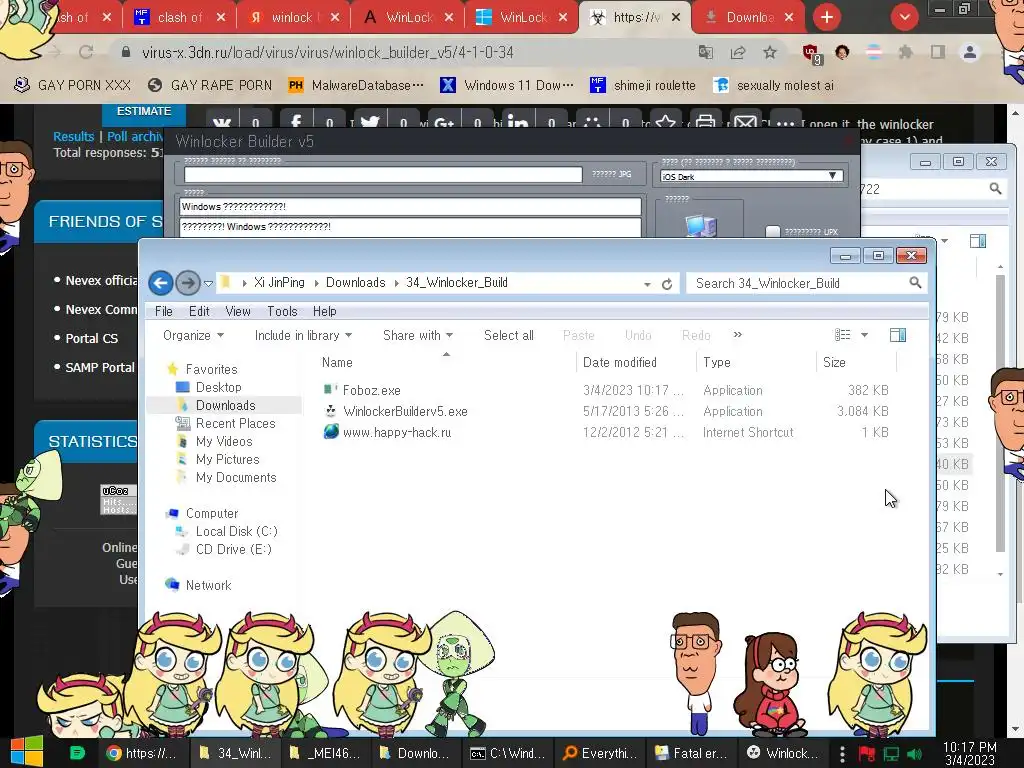The height and width of the screenshot is (768, 1024).
Task: Open the Windows 11 Dow bookmark
Action: [x=507, y=85]
